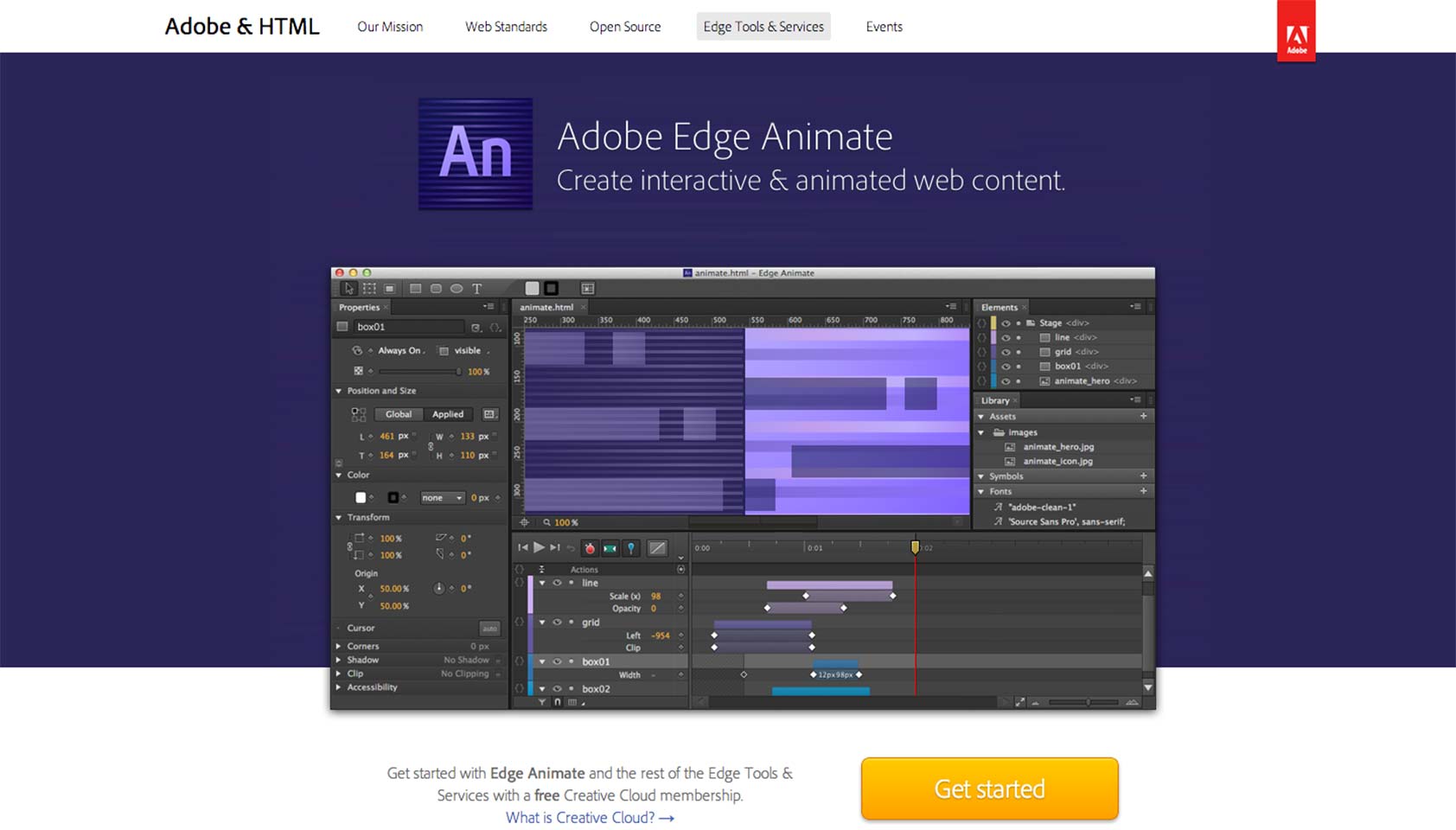Collapse the box01 row in the timeline
This screenshot has height=830, width=1456.
point(541,661)
